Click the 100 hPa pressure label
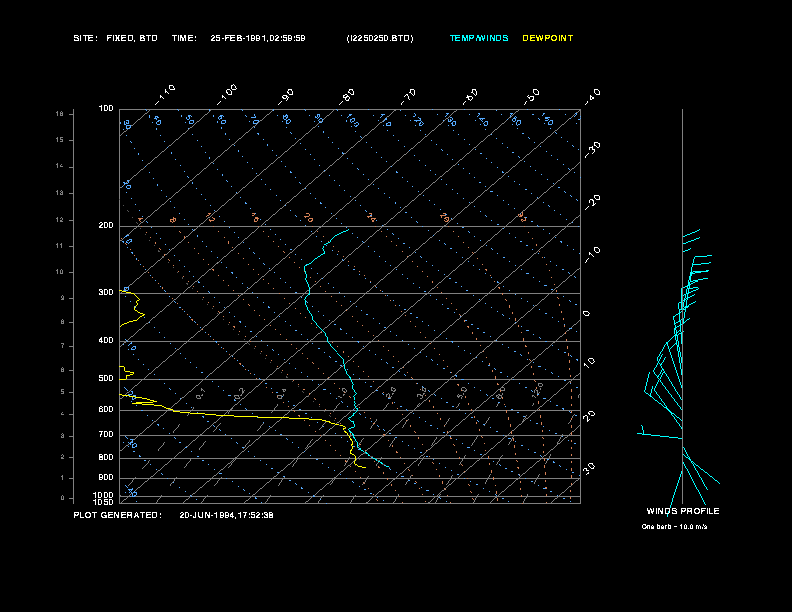The image size is (792, 612). pyautogui.click(x=106, y=109)
